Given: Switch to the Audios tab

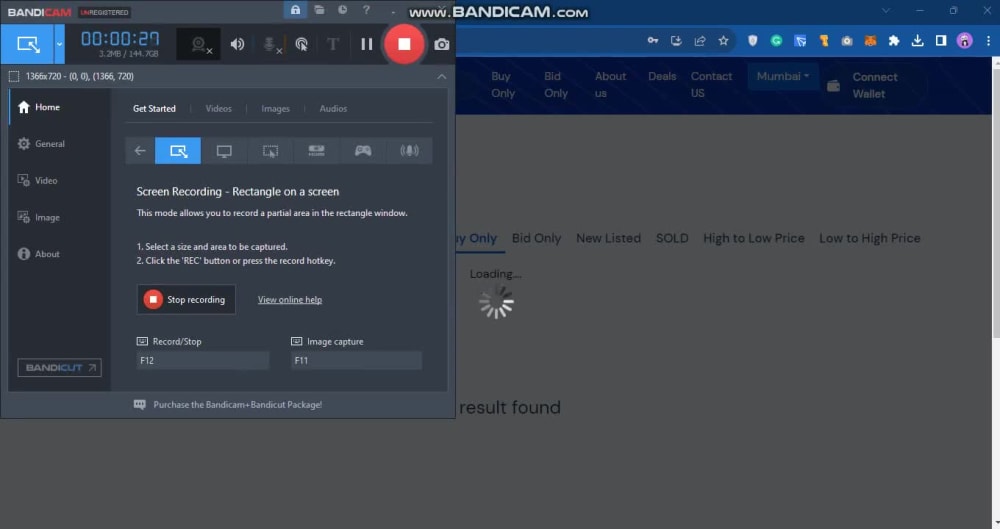Looking at the screenshot, I should [333, 108].
